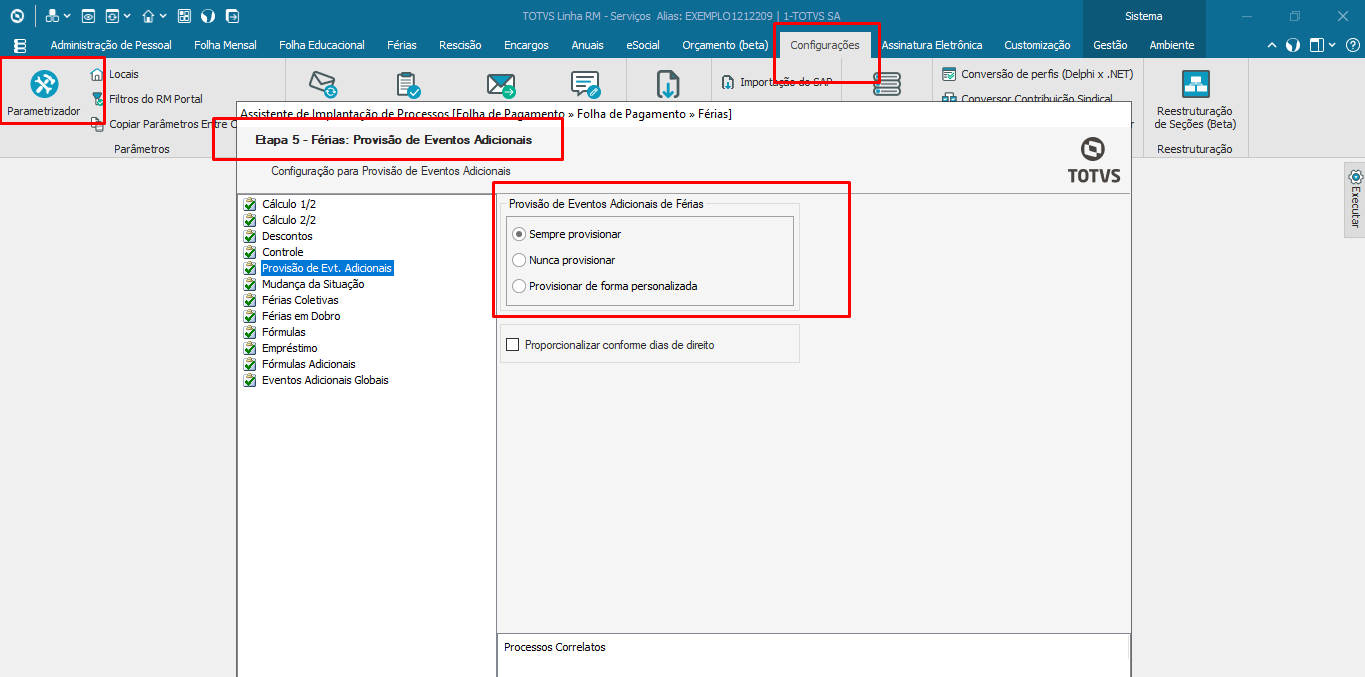Image resolution: width=1365 pixels, height=677 pixels.
Task: Click the envelope with refresh icon
Action: (x=323, y=85)
